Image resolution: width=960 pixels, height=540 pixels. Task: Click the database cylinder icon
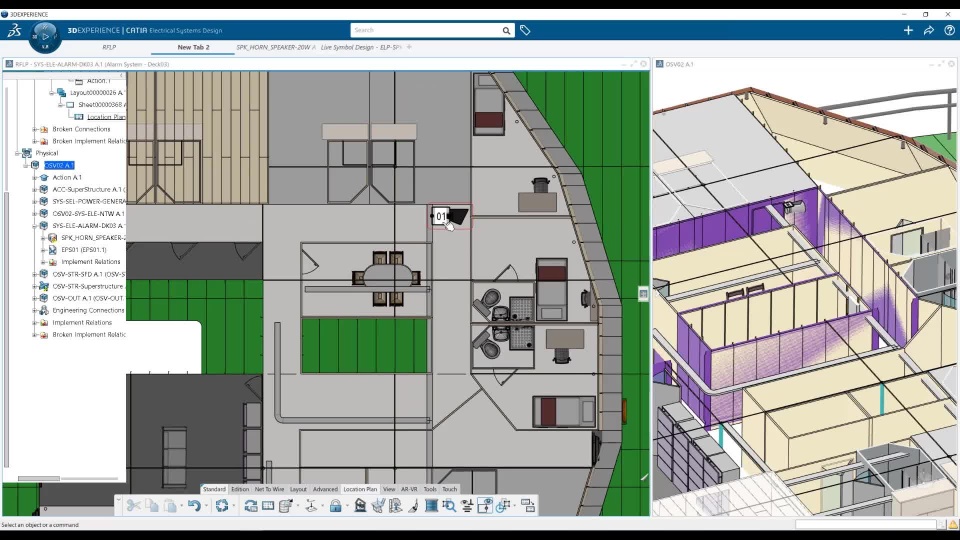[286, 506]
